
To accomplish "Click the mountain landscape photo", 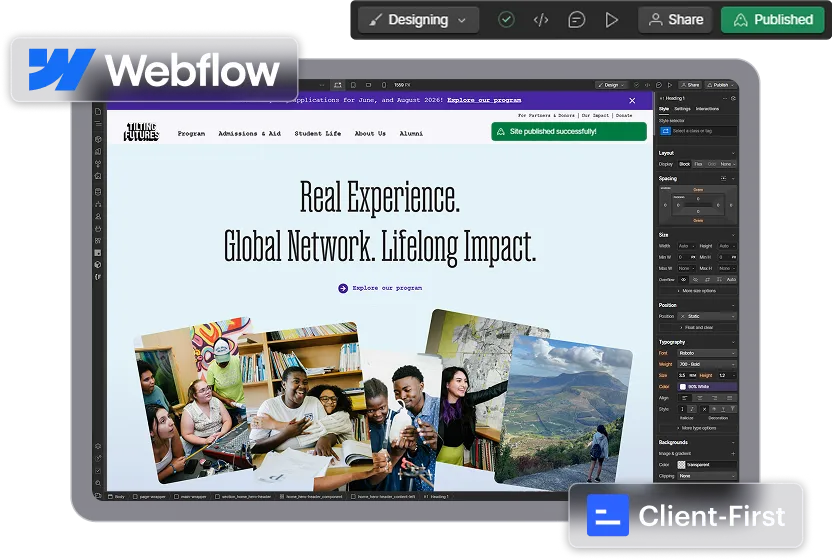I will (564, 412).
